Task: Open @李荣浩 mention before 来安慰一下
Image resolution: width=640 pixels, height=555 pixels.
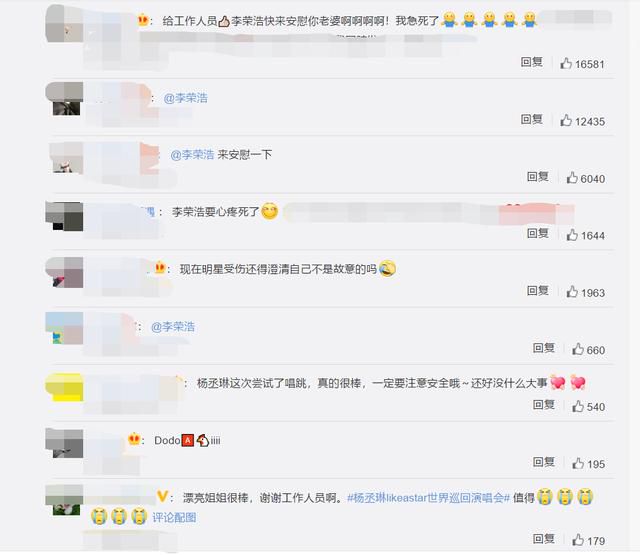Action: [x=192, y=155]
